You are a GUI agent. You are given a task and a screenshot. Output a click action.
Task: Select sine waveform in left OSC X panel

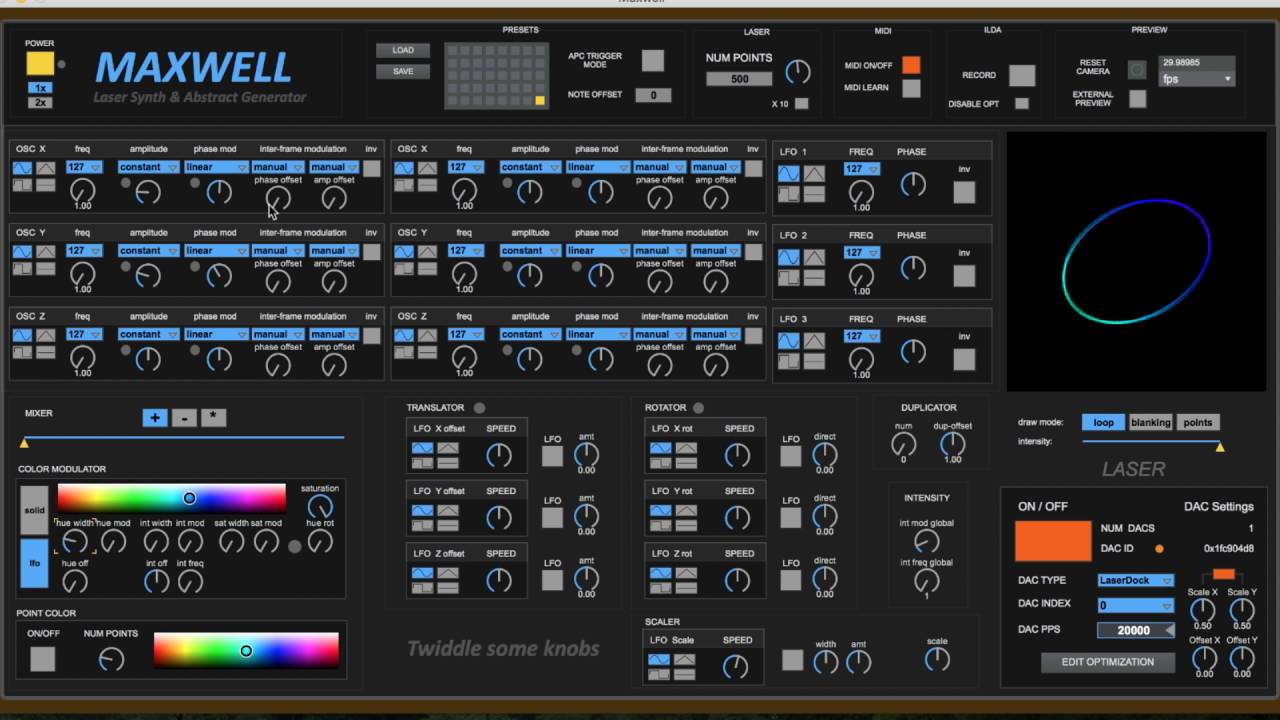(23, 168)
